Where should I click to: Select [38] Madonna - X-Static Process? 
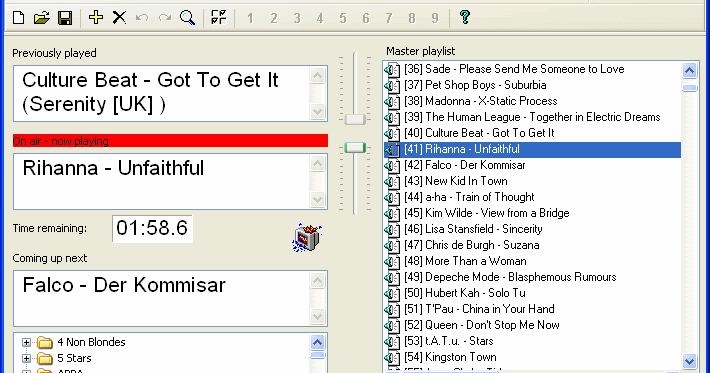481,101
